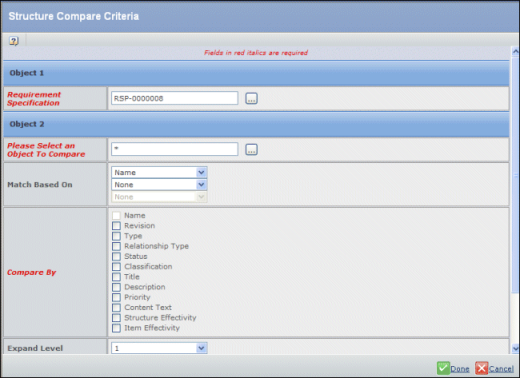Viewport: 520px width, 378px height.
Task: Click the Object 1 section header
Action: 256,73
